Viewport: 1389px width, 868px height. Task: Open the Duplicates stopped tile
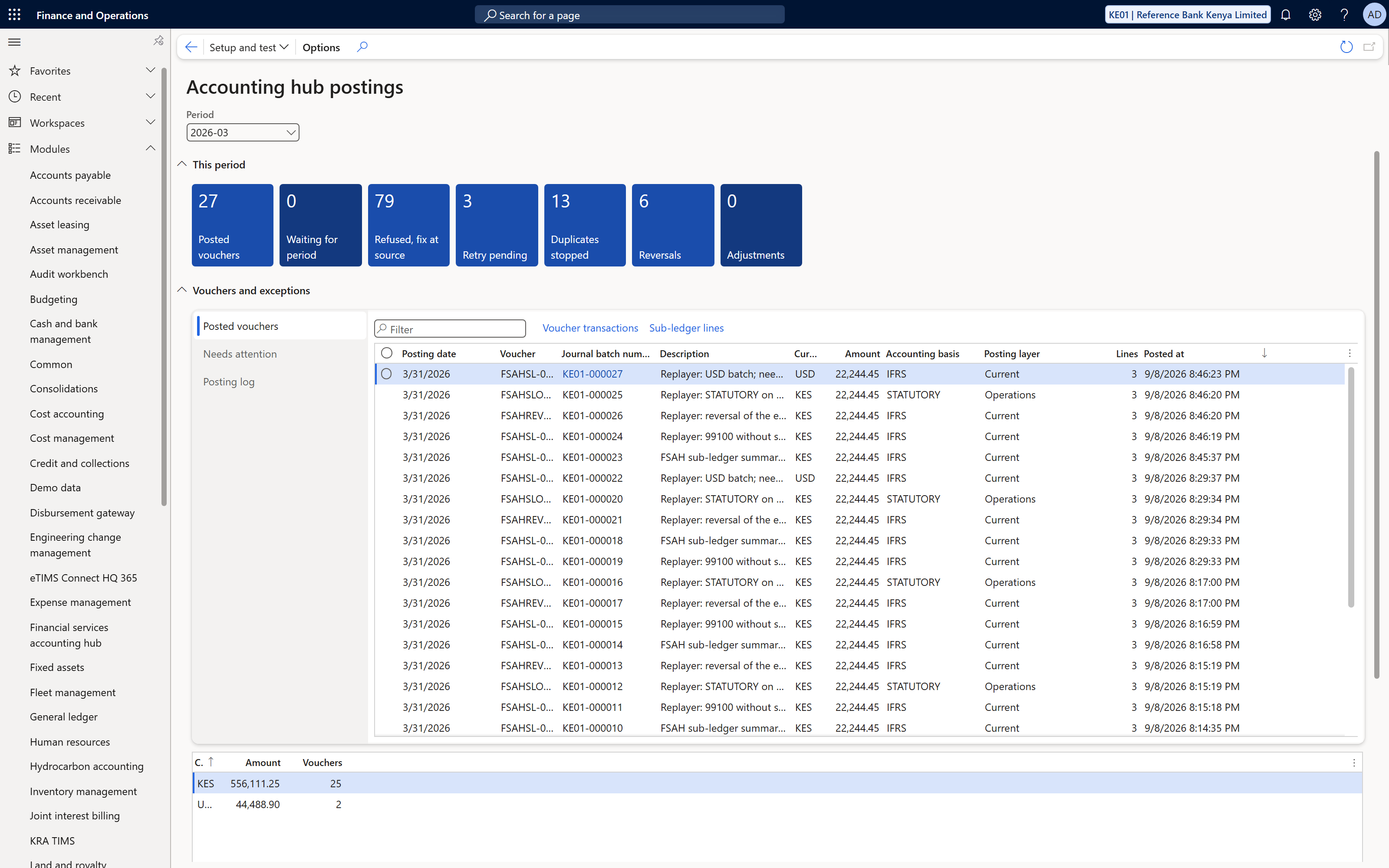click(585, 225)
